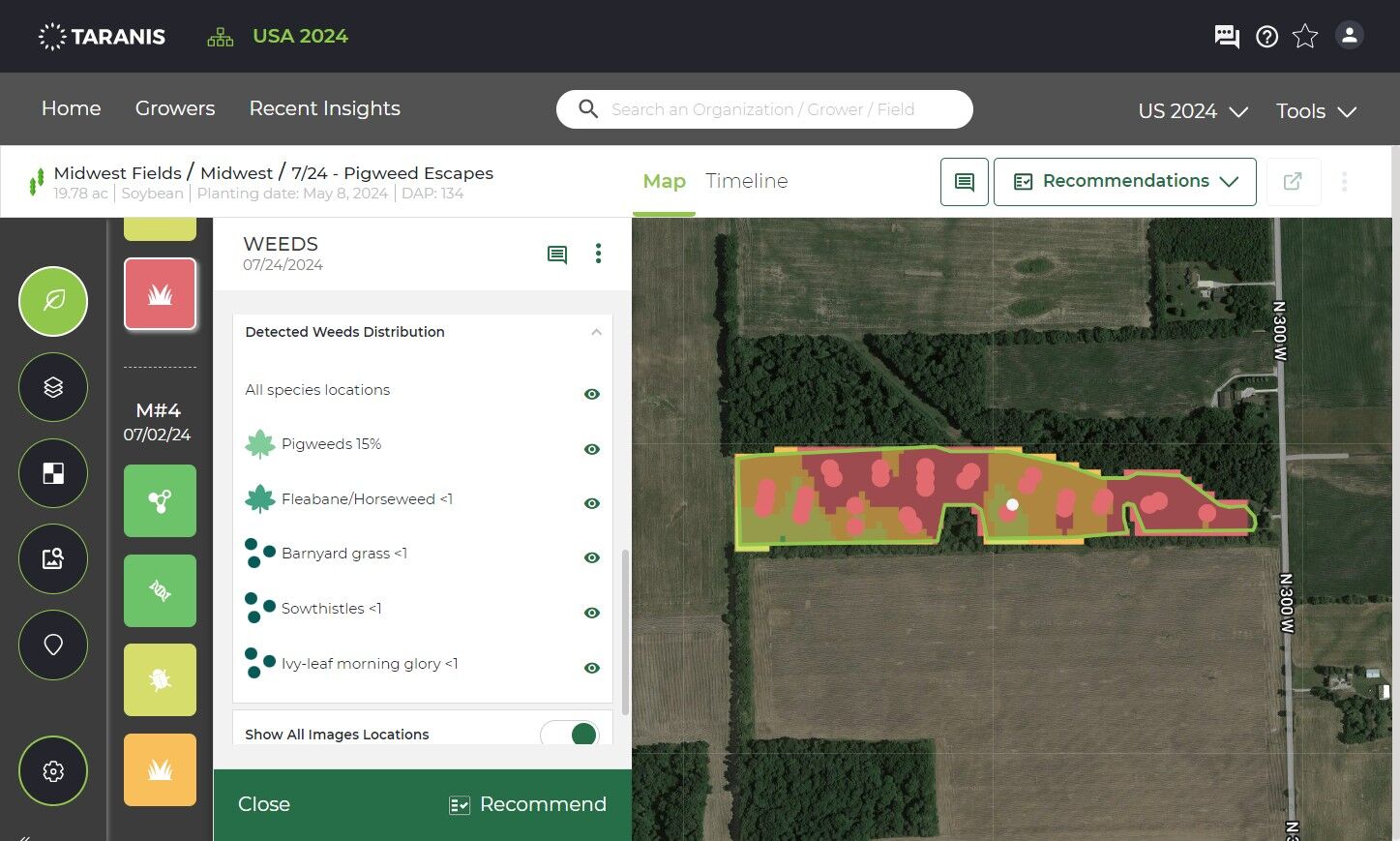Hide Pigweeds 15% layer with eye icon
1400x841 pixels.
[592, 449]
